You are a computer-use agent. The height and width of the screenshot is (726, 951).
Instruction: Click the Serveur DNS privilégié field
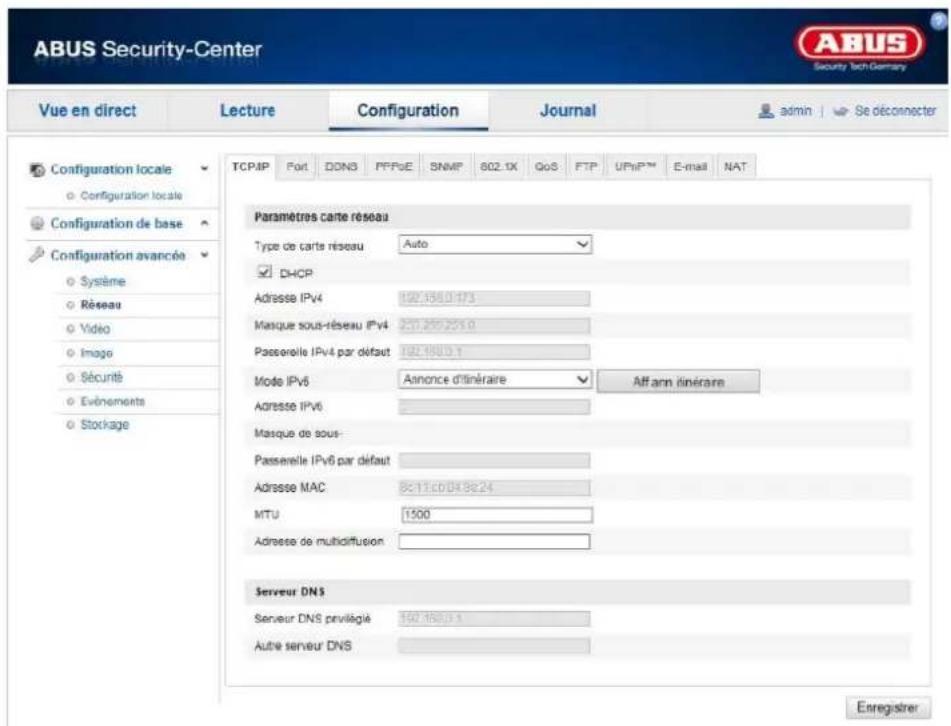click(494, 618)
